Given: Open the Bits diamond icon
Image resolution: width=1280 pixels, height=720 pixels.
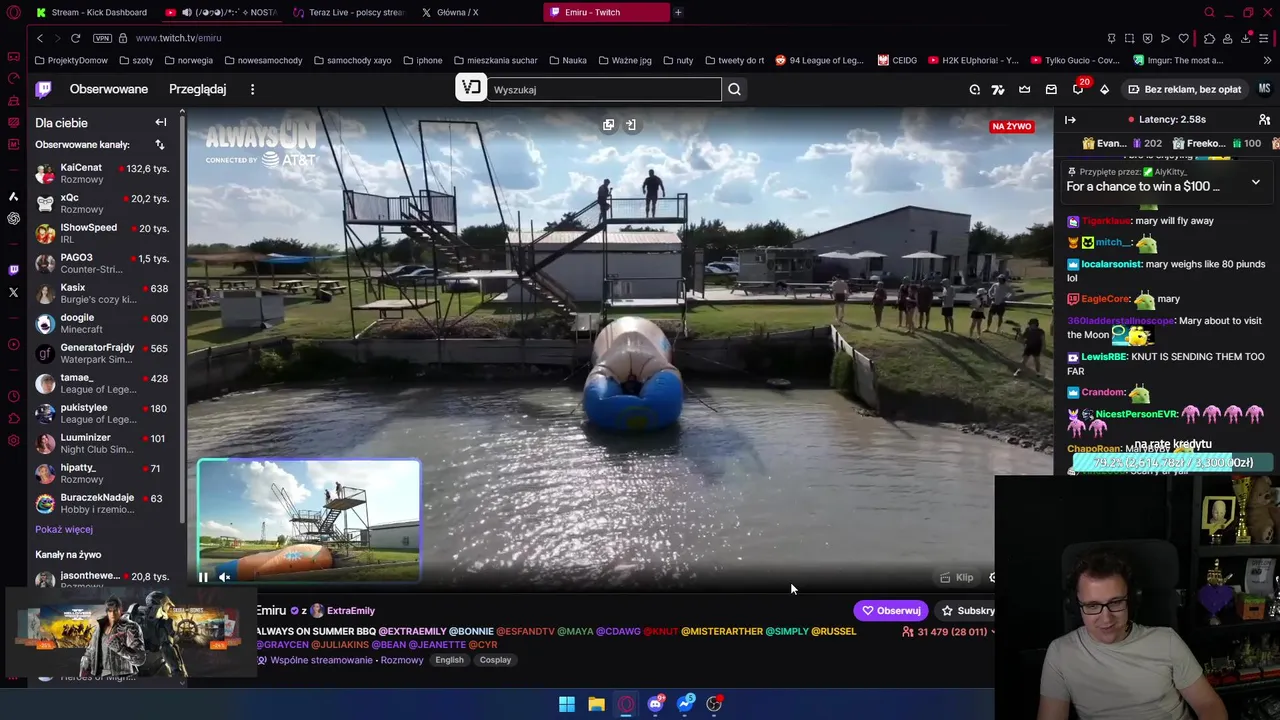Looking at the screenshot, I should [1104, 89].
